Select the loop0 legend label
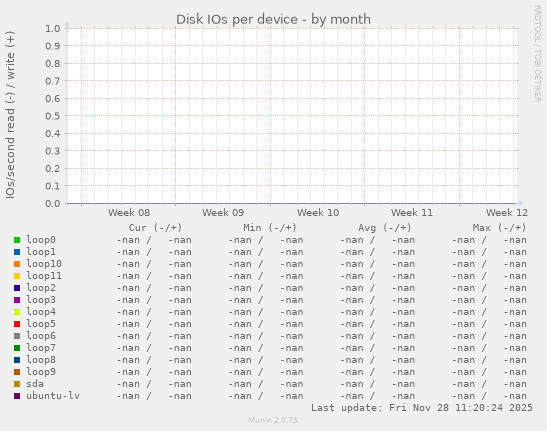Screen dimensions: 547x431 click(x=41, y=240)
